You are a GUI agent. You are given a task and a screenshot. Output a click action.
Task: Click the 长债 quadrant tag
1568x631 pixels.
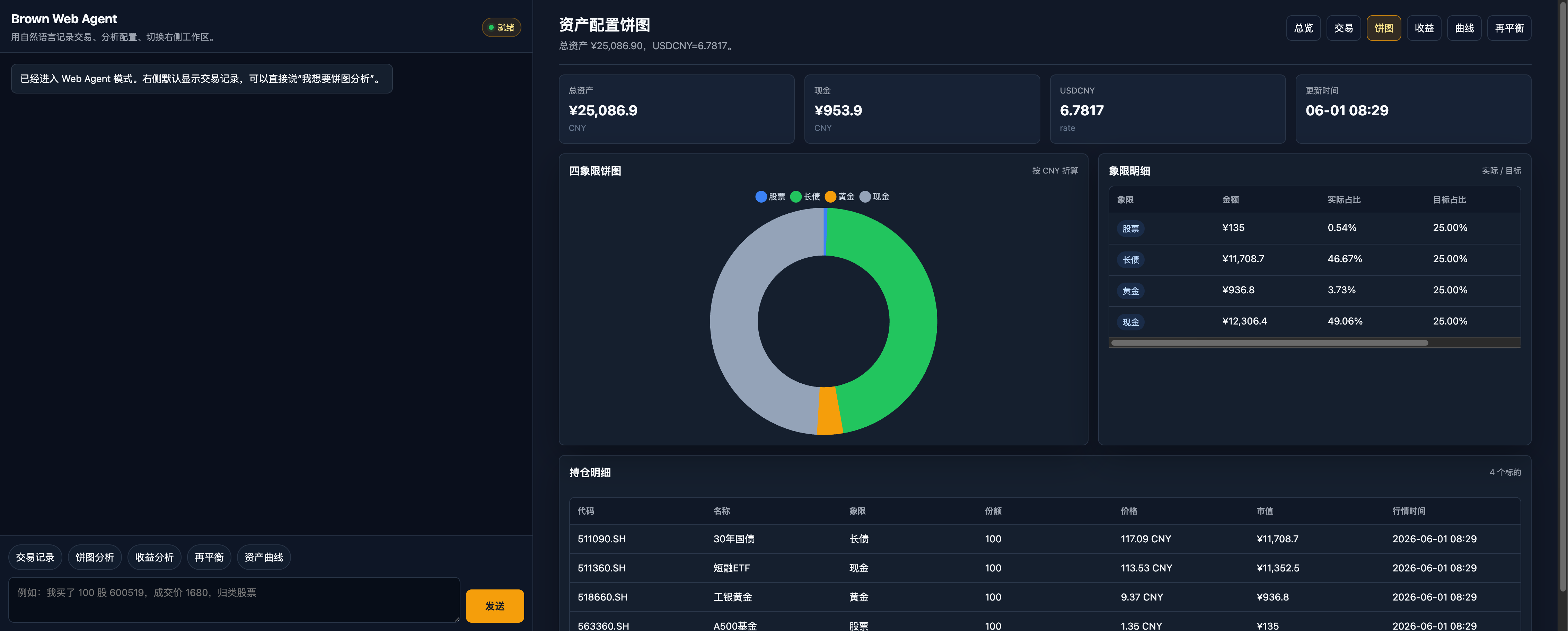[x=1130, y=260]
